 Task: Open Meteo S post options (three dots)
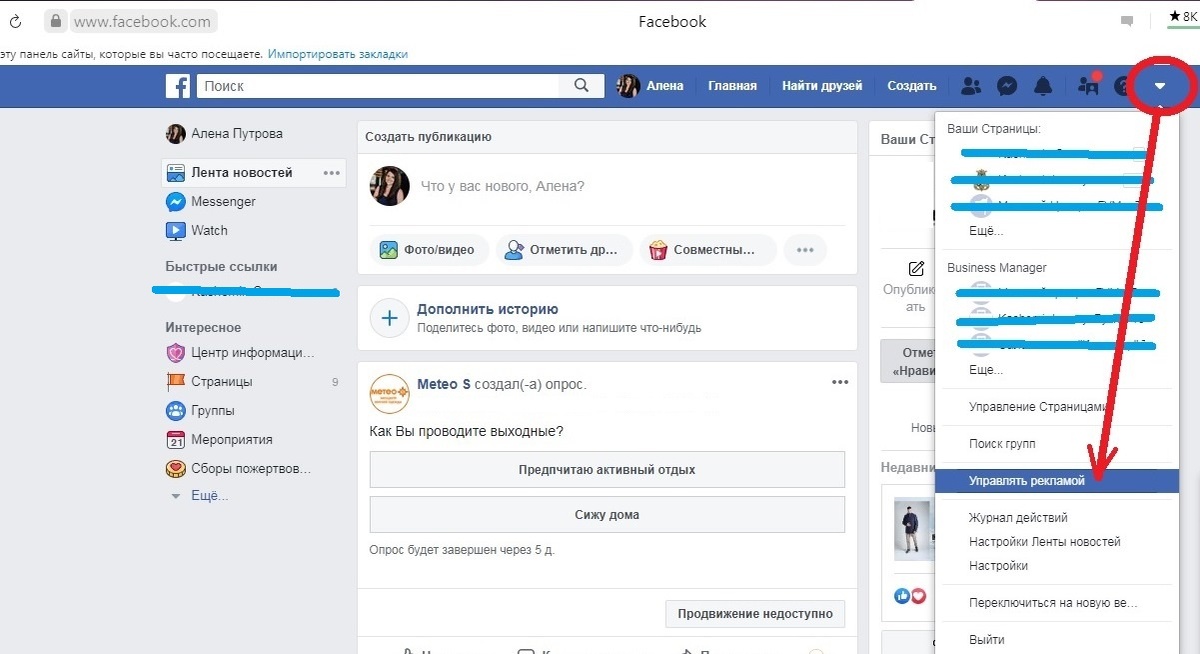(840, 382)
